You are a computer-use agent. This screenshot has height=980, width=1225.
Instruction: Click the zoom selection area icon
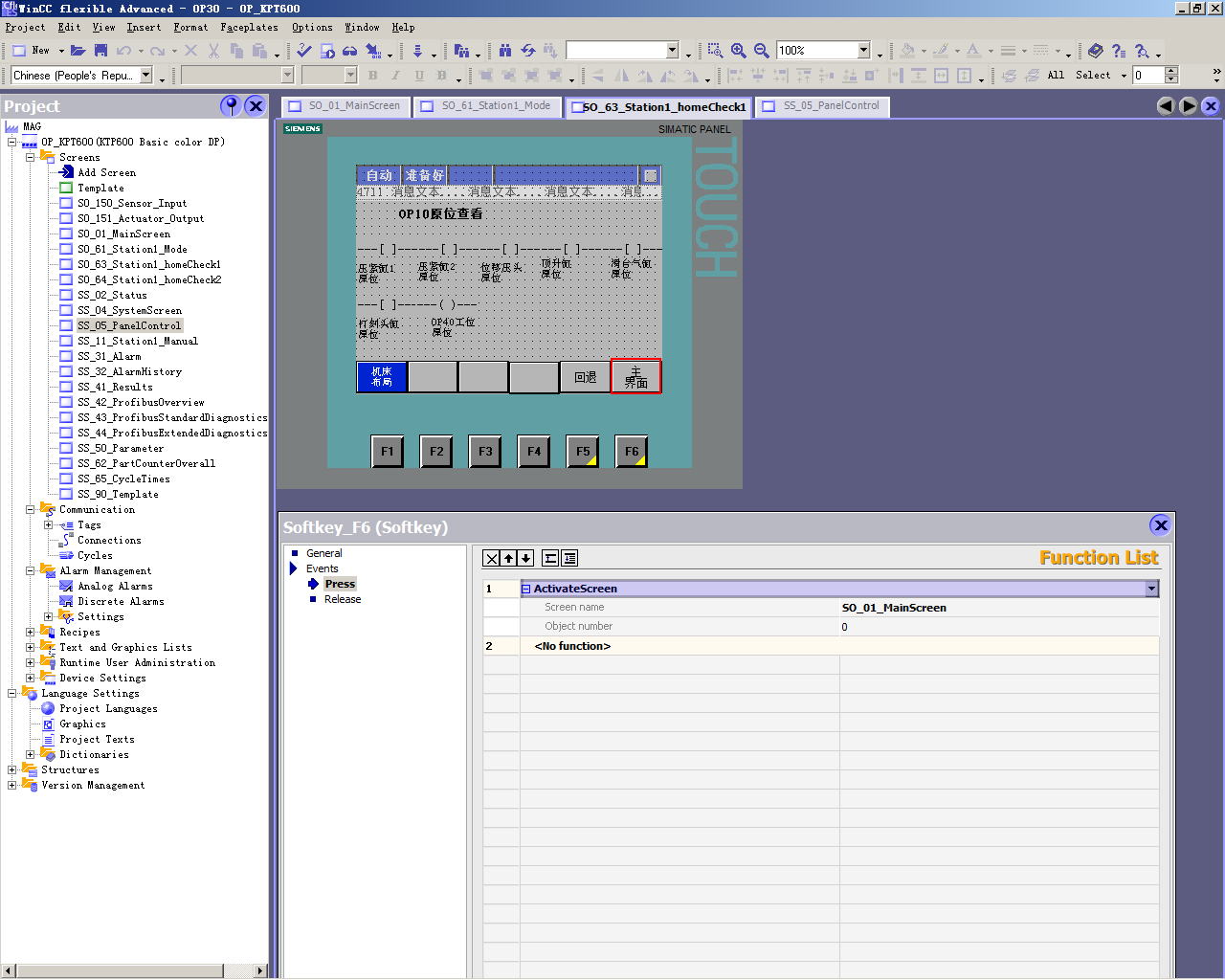pyautogui.click(x=715, y=51)
